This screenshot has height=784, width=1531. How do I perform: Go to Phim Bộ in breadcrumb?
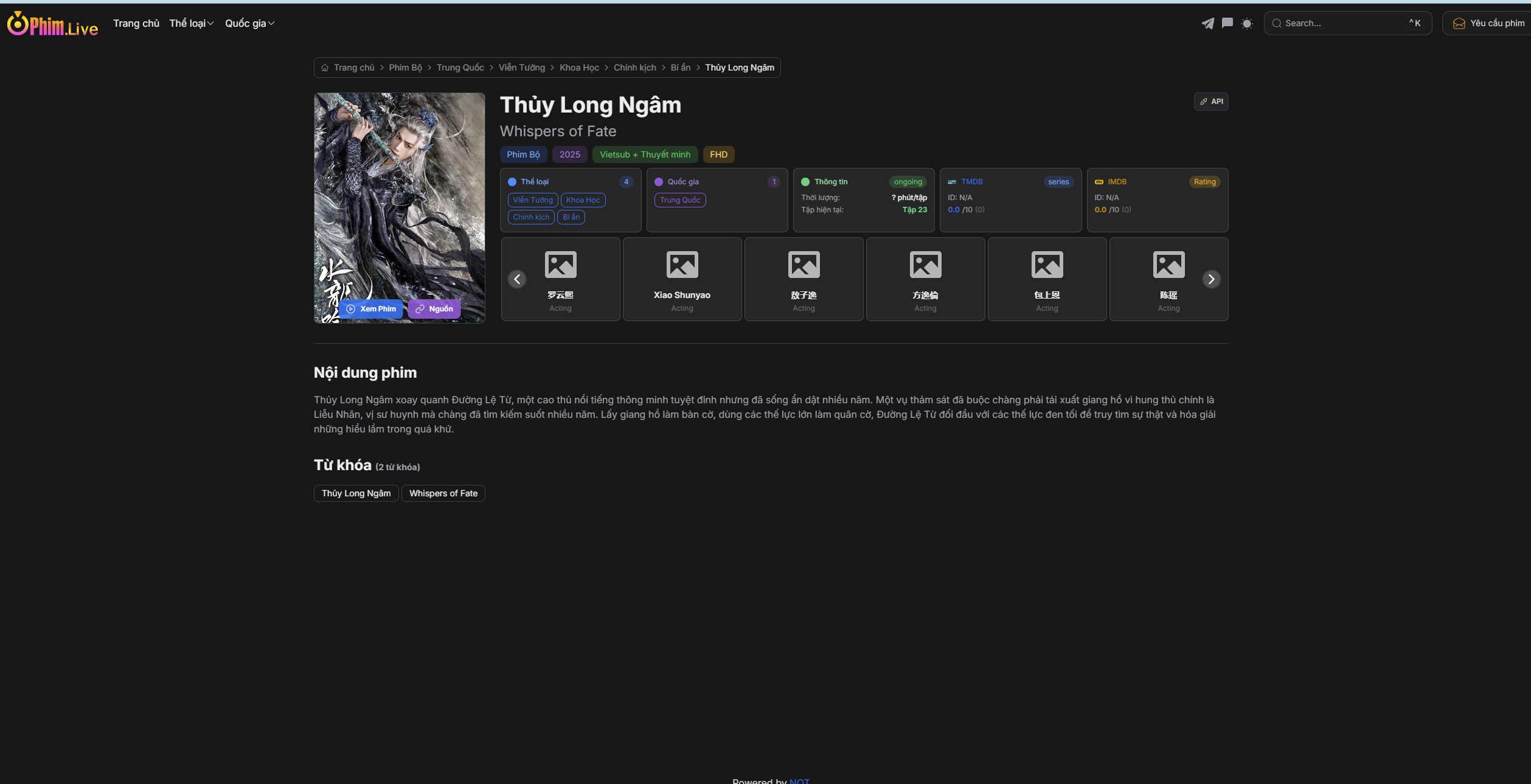tap(405, 68)
